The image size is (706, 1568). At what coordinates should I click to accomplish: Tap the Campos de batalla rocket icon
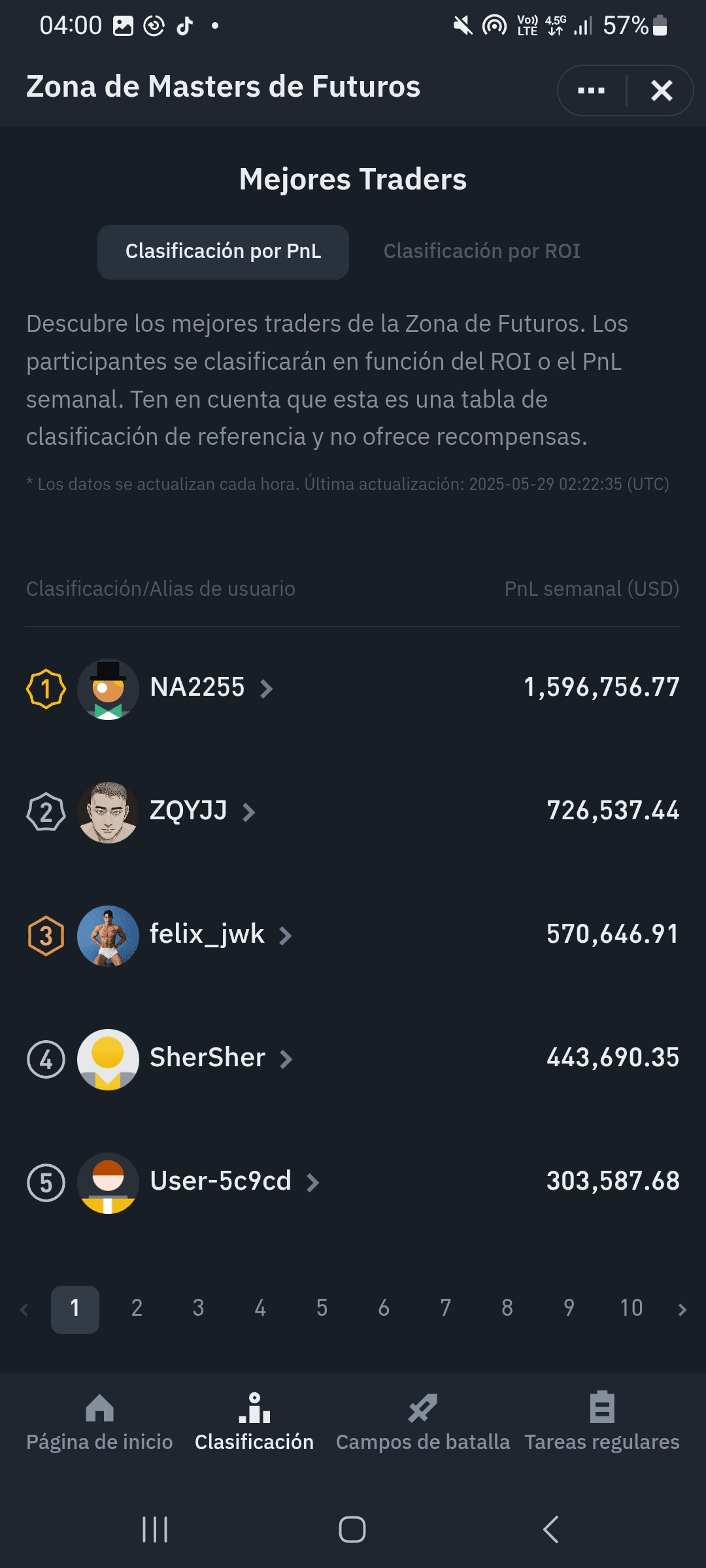coord(422,1409)
